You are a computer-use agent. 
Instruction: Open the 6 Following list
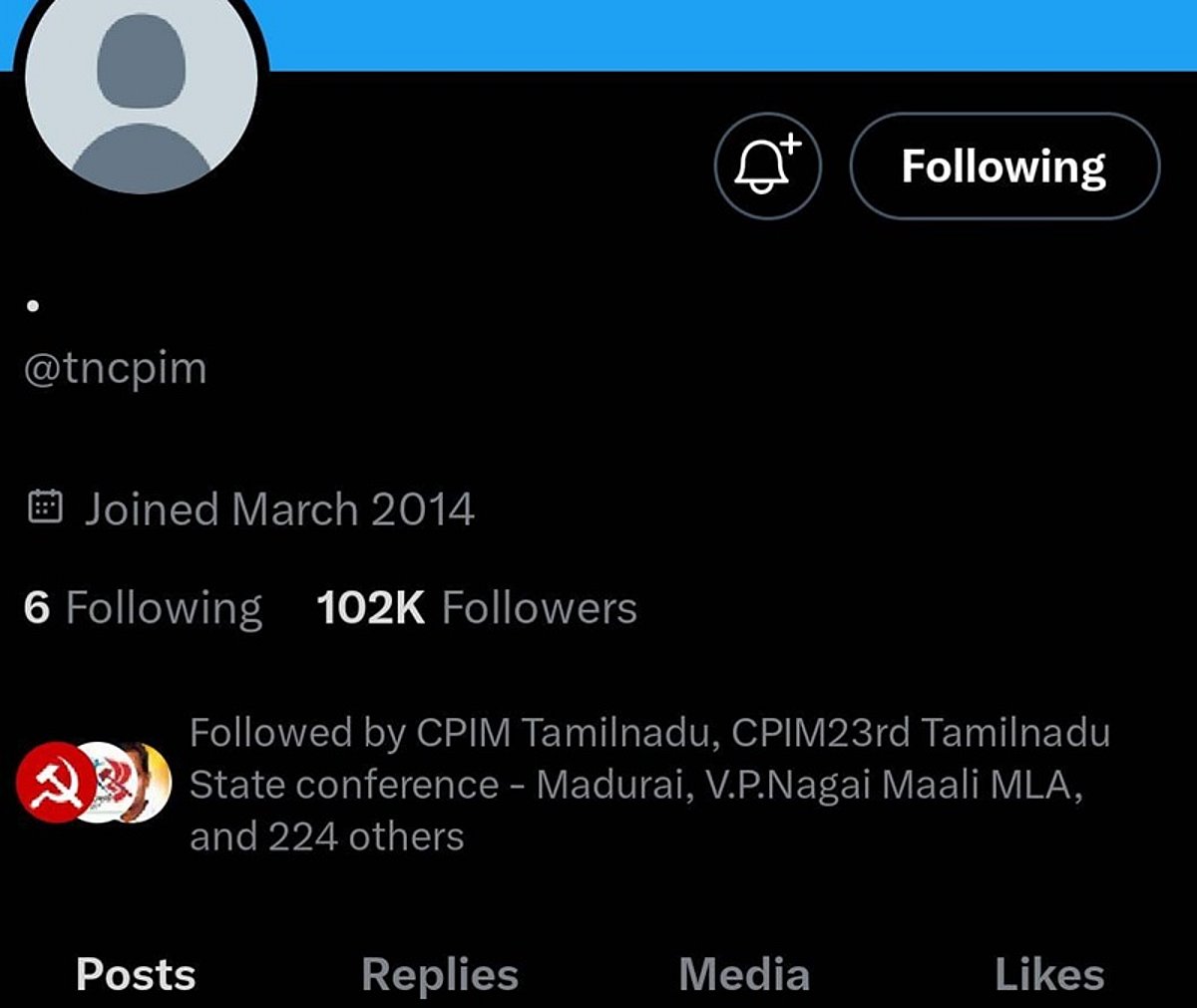pyautogui.click(x=143, y=607)
